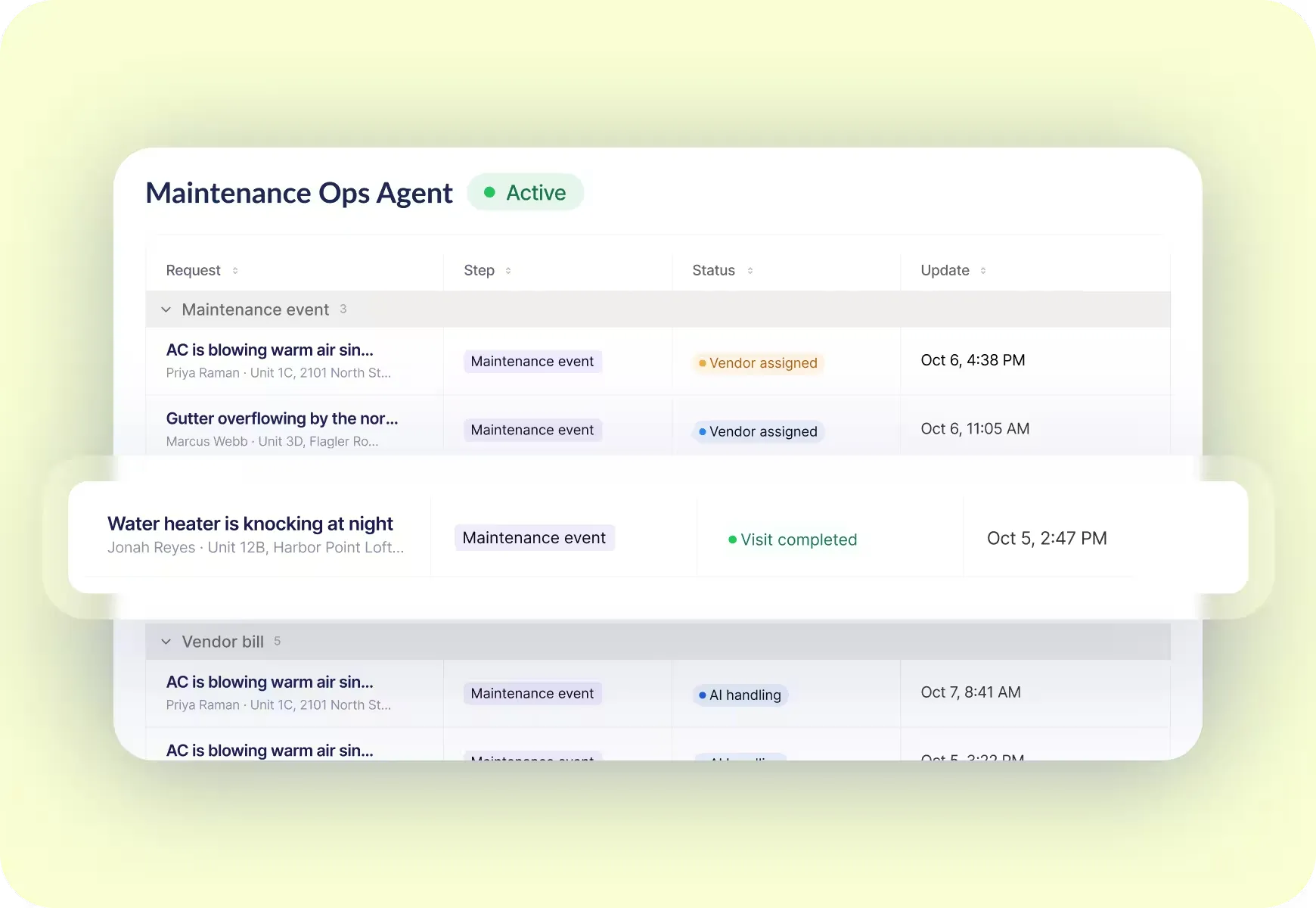Open Water heater is knocking at night request
Screen dimensions: 1316x908
(x=250, y=524)
